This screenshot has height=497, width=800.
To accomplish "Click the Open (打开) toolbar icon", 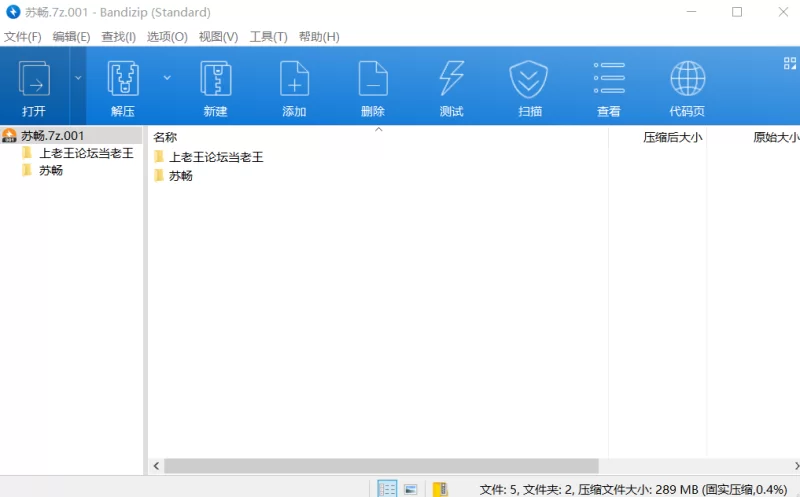I will (x=34, y=79).
